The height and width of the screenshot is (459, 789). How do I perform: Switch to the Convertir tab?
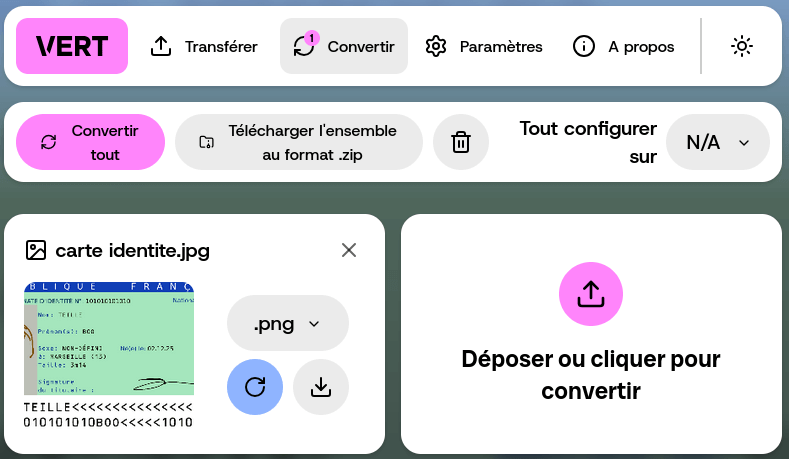pyautogui.click(x=344, y=46)
